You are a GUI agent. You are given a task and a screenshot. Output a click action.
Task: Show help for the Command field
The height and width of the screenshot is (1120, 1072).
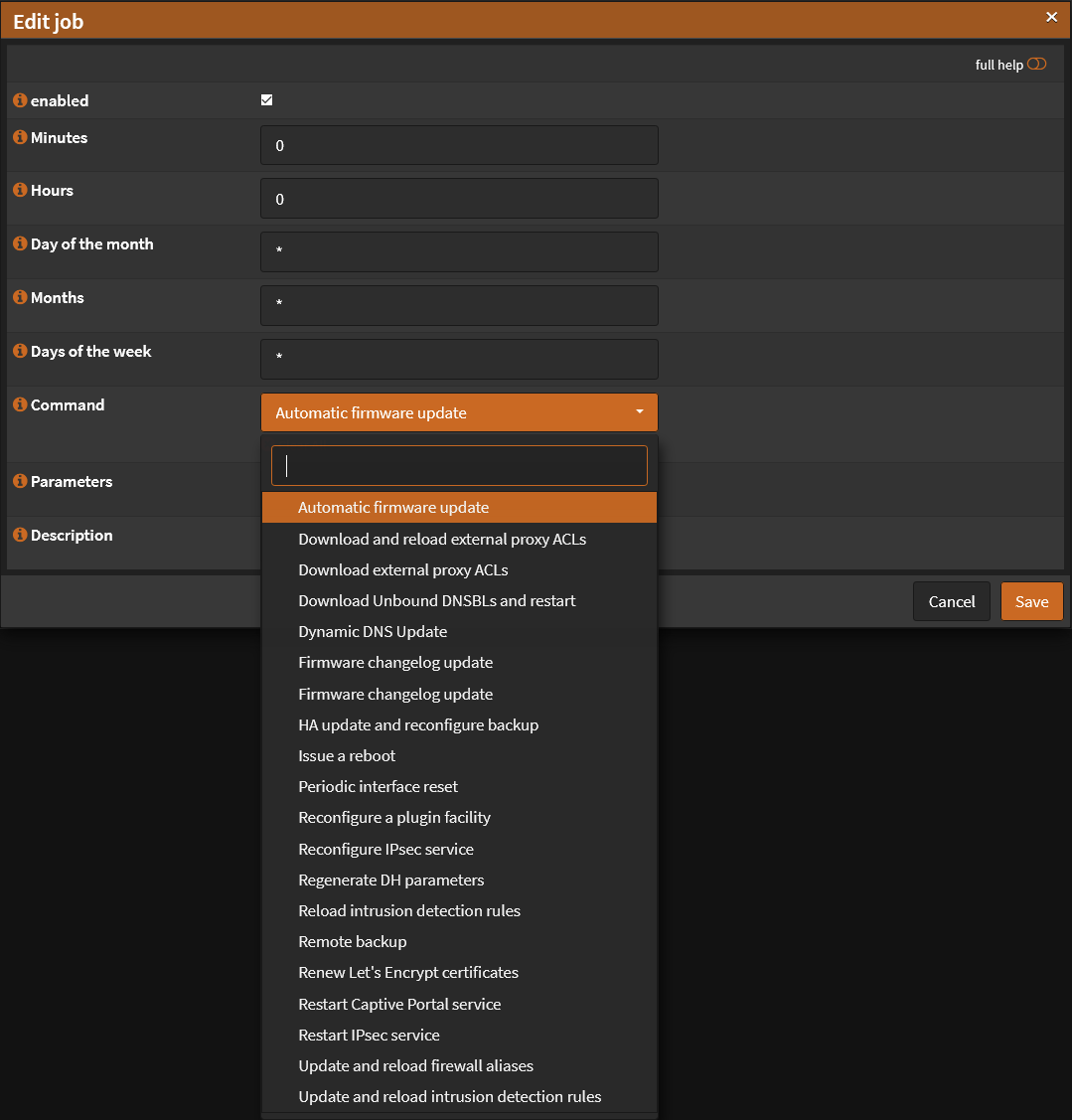click(x=20, y=405)
